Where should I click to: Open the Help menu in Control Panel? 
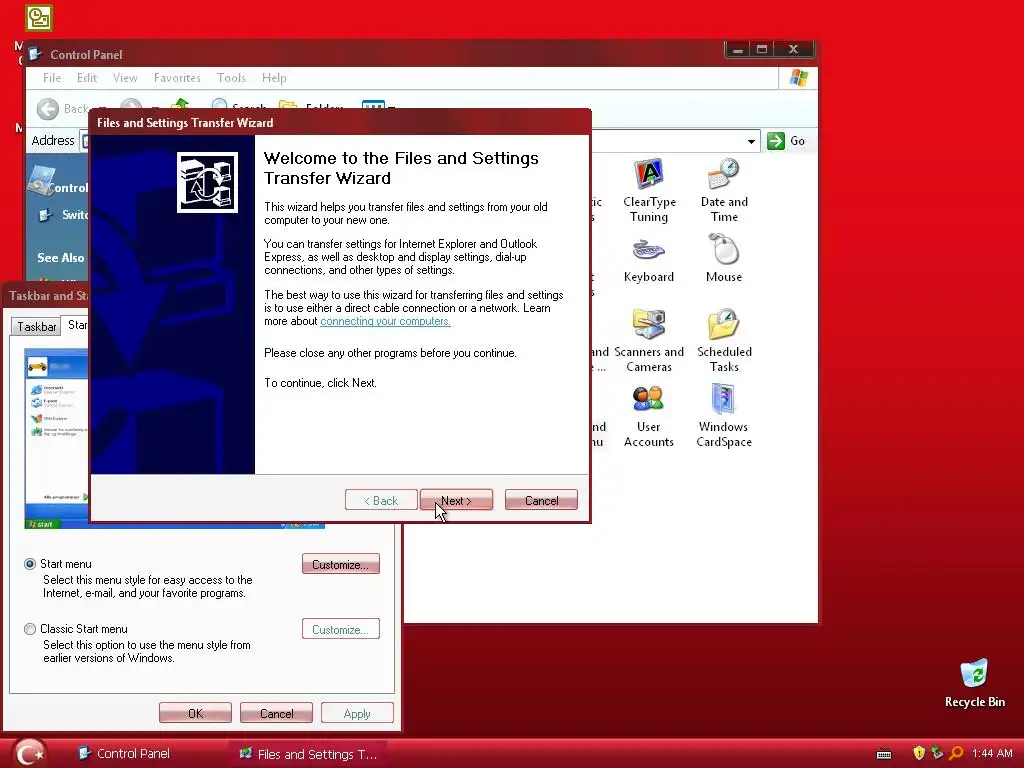(x=274, y=78)
